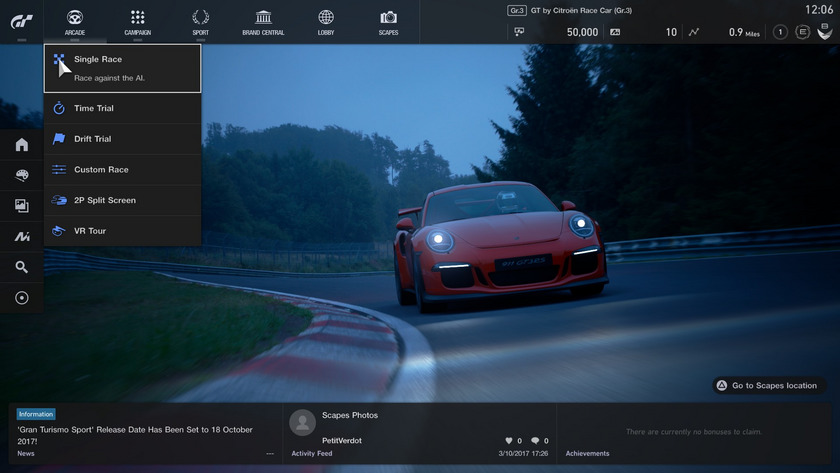Screen dimensions: 840x473
Task: Click the Discover search magnifier icon
Action: click(21, 267)
